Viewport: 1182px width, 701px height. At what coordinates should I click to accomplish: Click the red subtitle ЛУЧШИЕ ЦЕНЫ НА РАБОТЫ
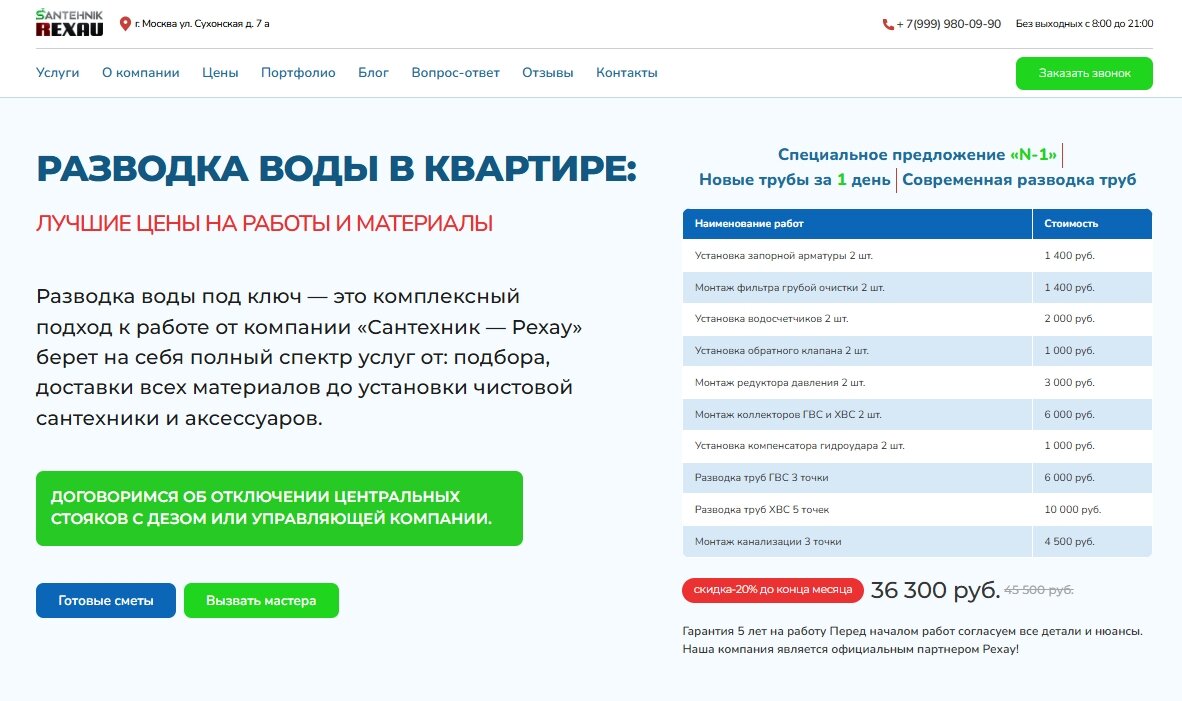tap(265, 224)
